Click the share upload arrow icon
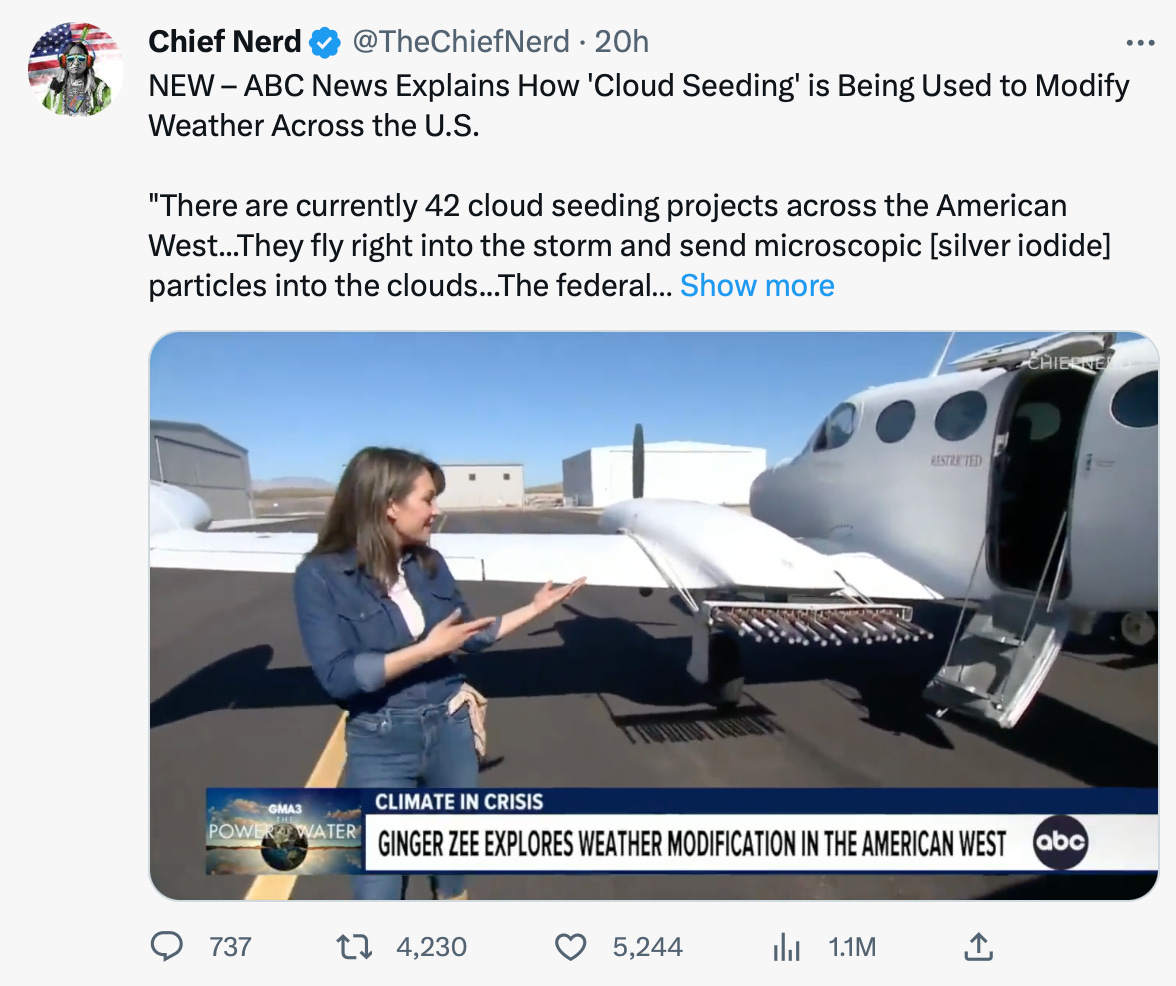The width and height of the screenshot is (1176, 986). pos(977,946)
